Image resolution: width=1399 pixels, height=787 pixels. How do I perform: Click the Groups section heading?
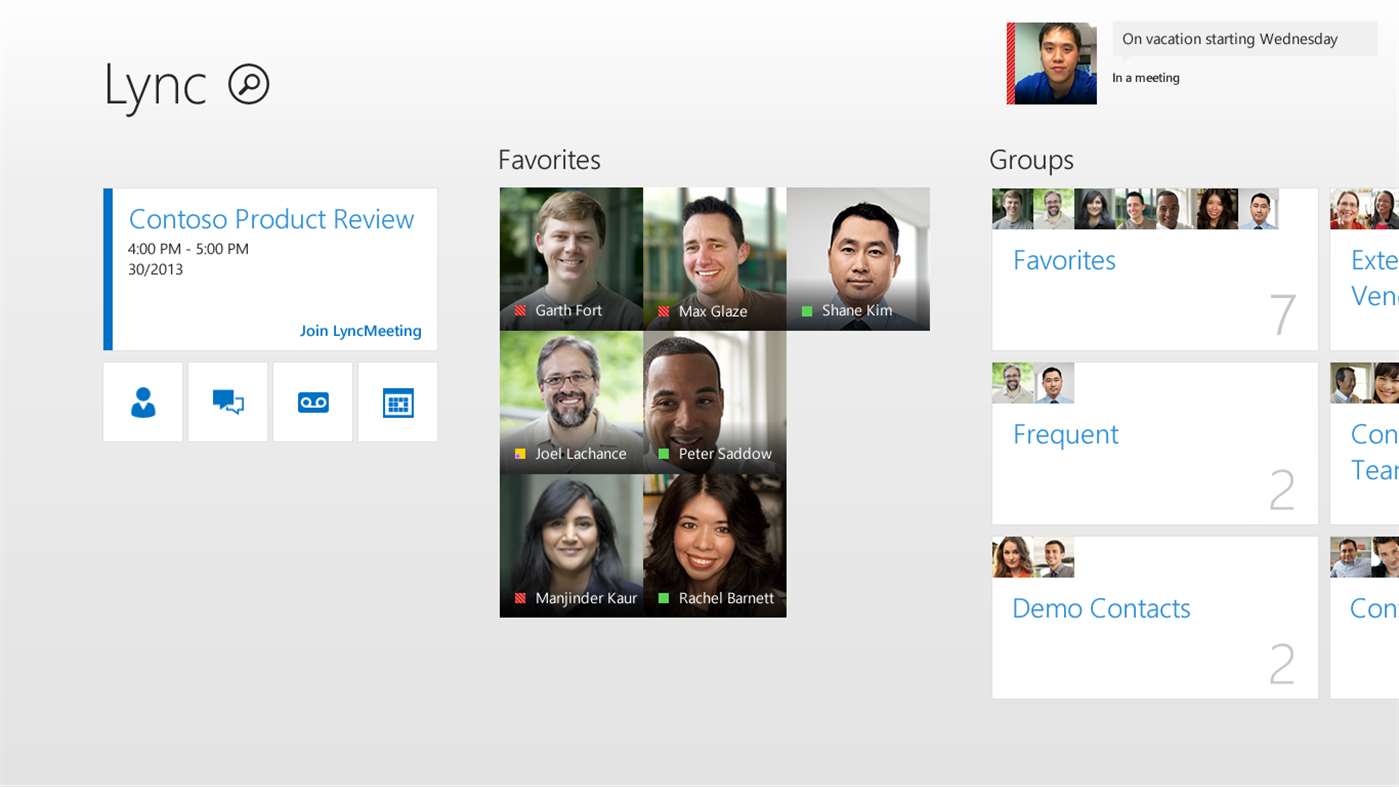coord(1031,160)
